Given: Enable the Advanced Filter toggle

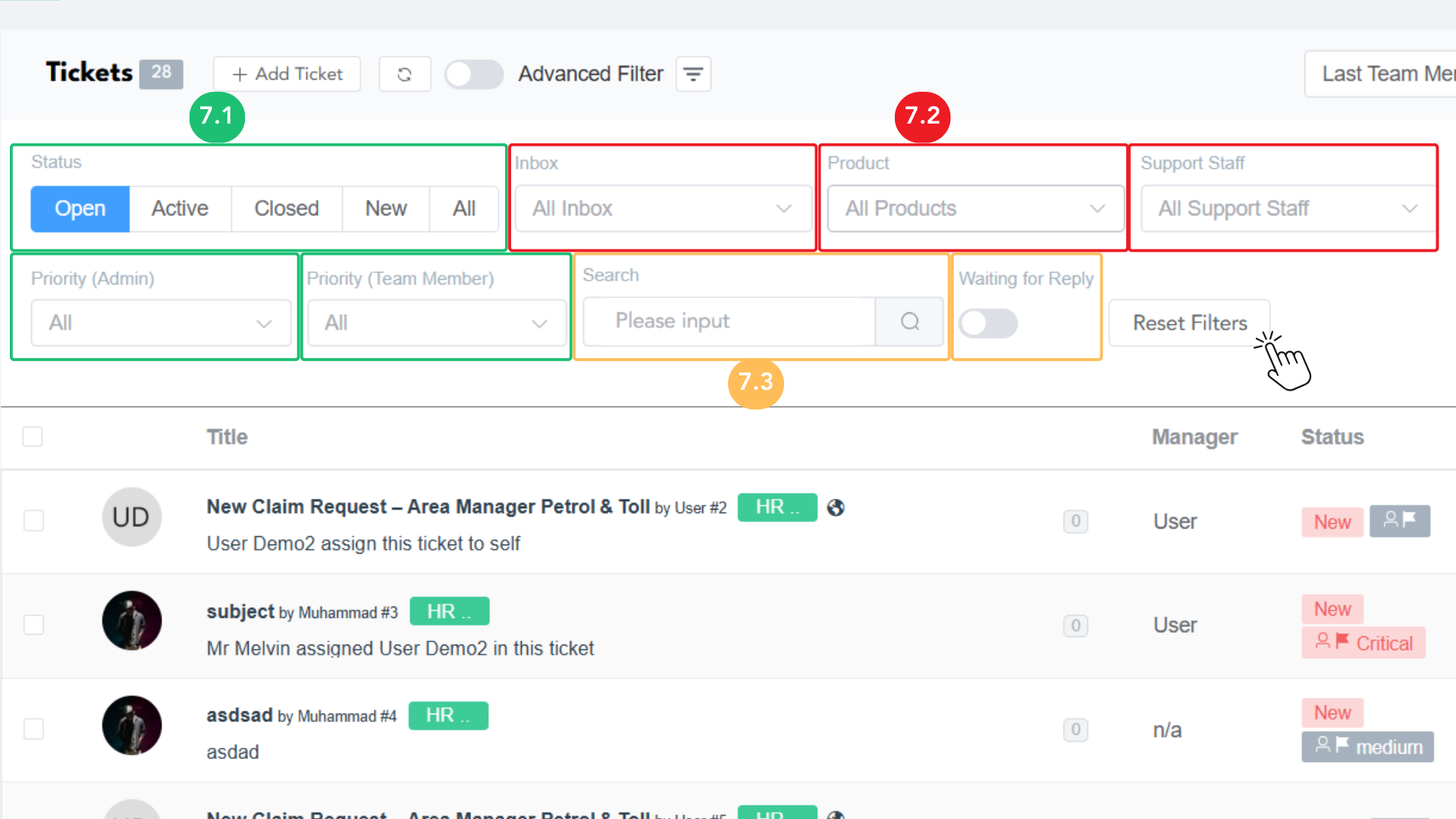Looking at the screenshot, I should coord(473,74).
